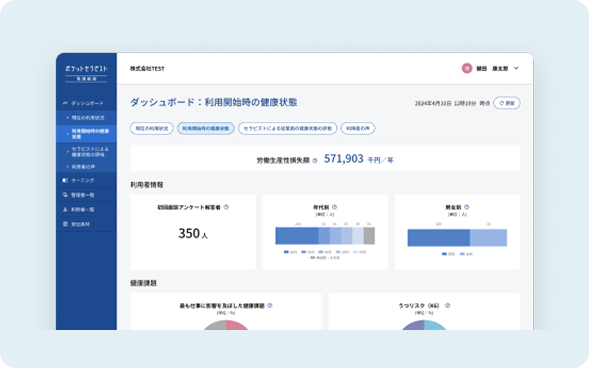This screenshot has height=368, width=589.
Task: Click the help icon beside うつリスク (K6)
Action: [x=447, y=306]
